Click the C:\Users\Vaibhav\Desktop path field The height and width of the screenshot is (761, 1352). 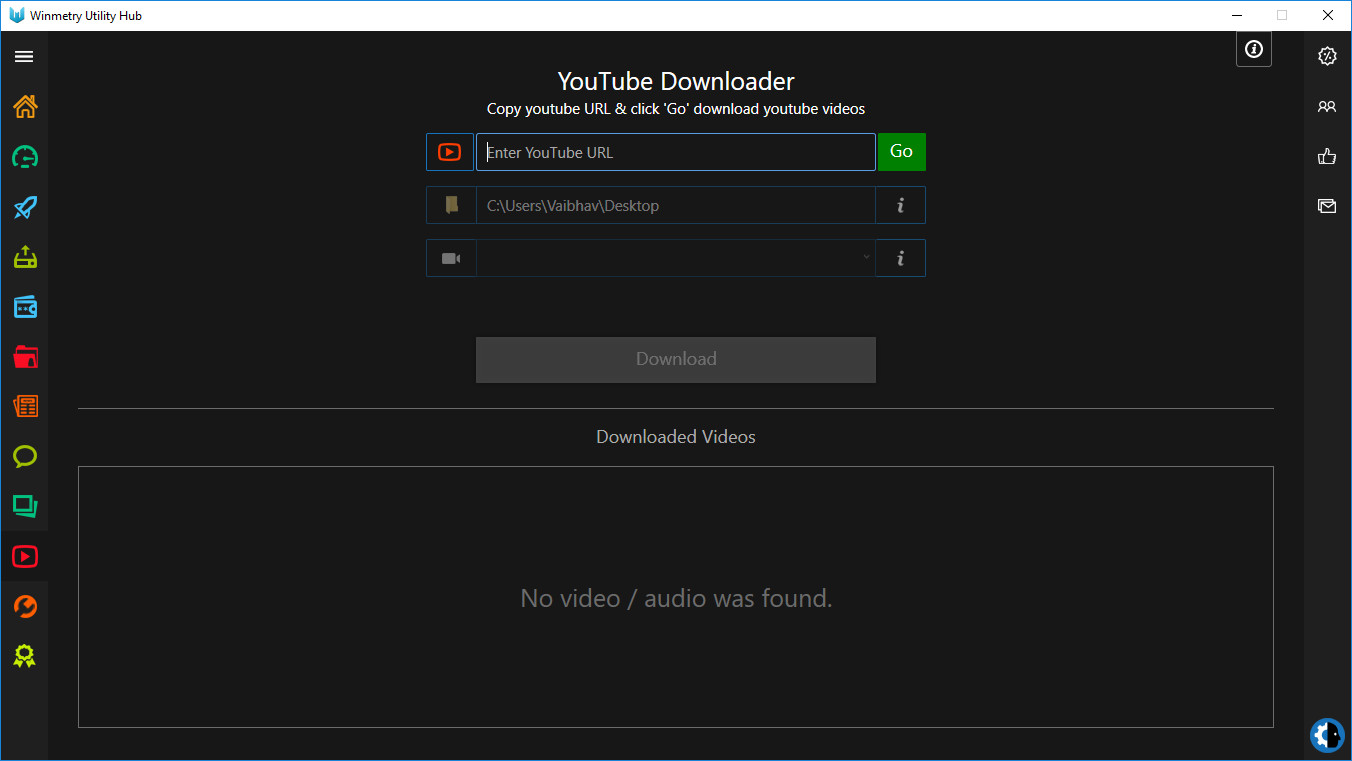(x=676, y=205)
